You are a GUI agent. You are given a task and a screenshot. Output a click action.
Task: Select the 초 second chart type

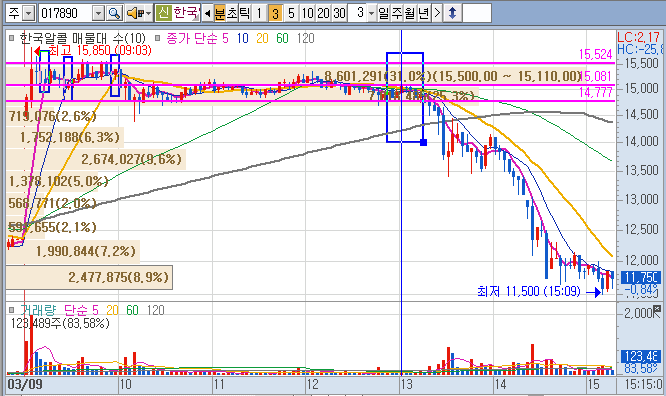(x=232, y=13)
